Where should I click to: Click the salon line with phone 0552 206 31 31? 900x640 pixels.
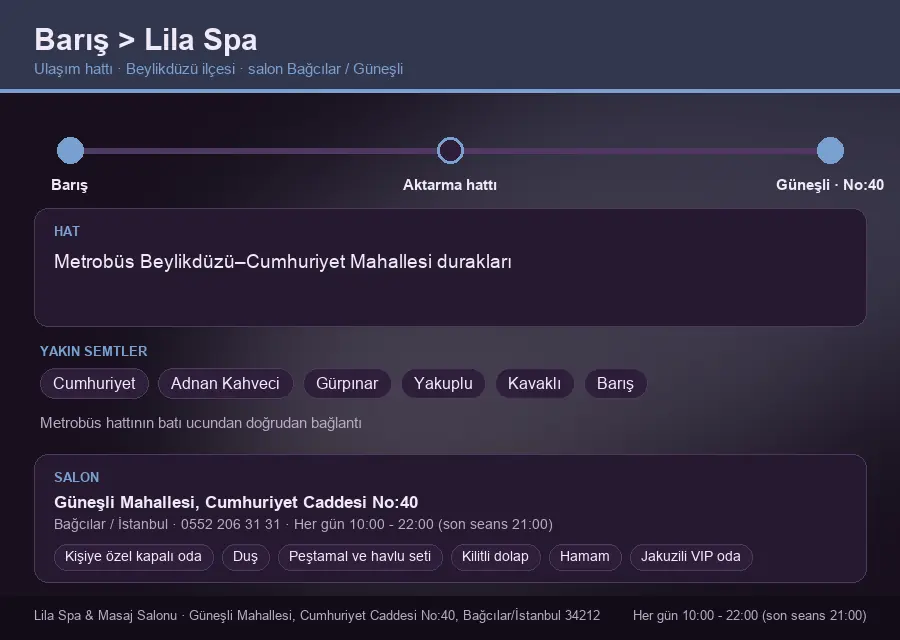click(303, 524)
